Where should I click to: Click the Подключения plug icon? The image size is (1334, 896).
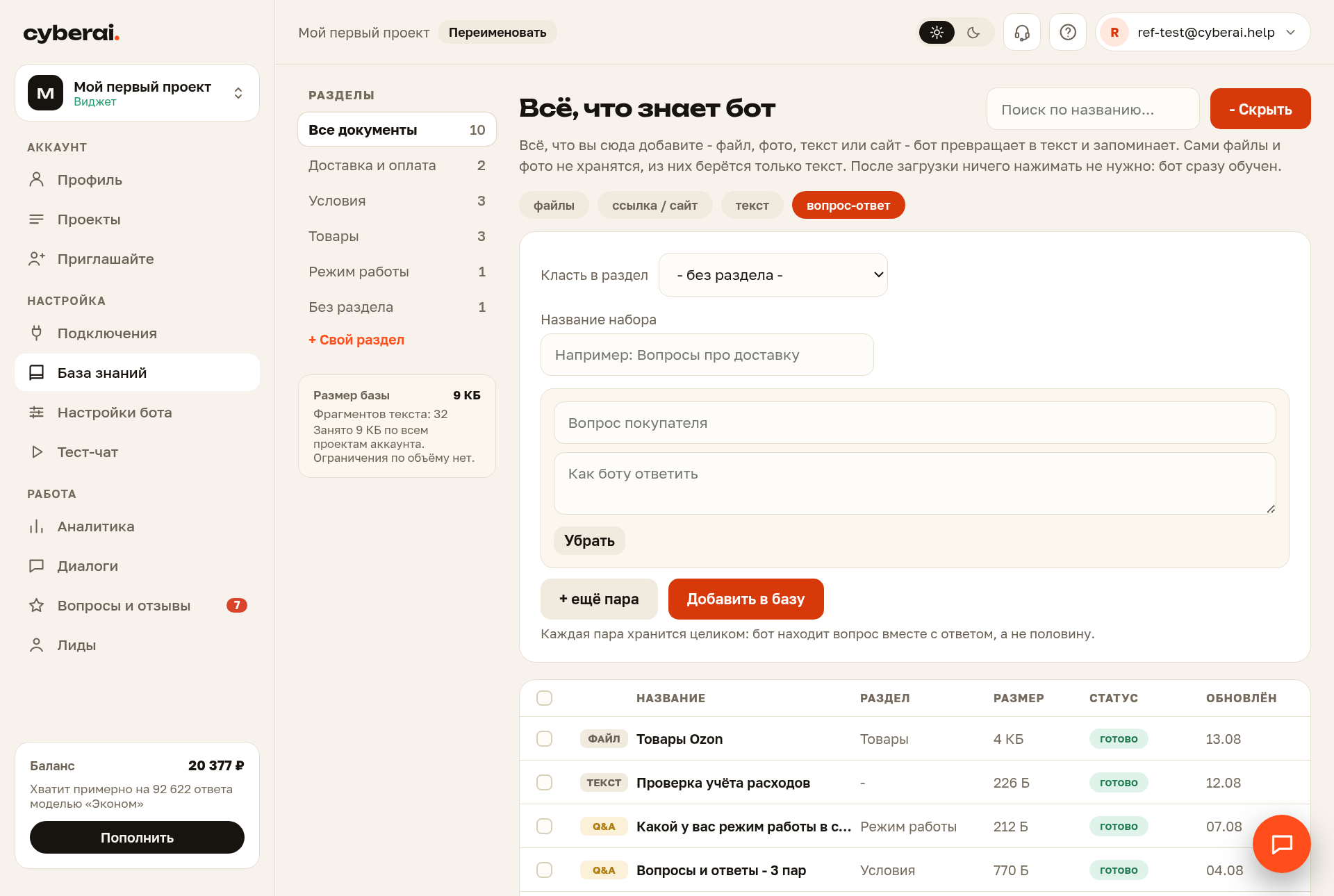pos(37,333)
